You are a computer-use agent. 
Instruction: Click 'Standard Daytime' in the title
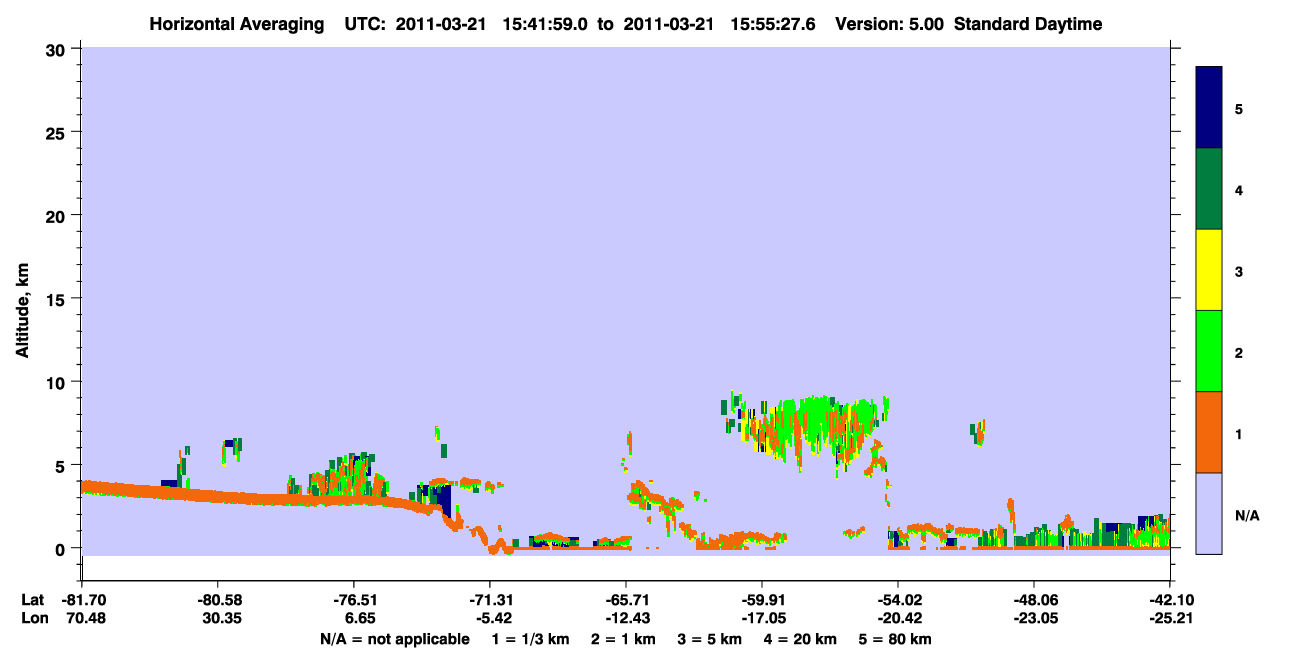1028,24
